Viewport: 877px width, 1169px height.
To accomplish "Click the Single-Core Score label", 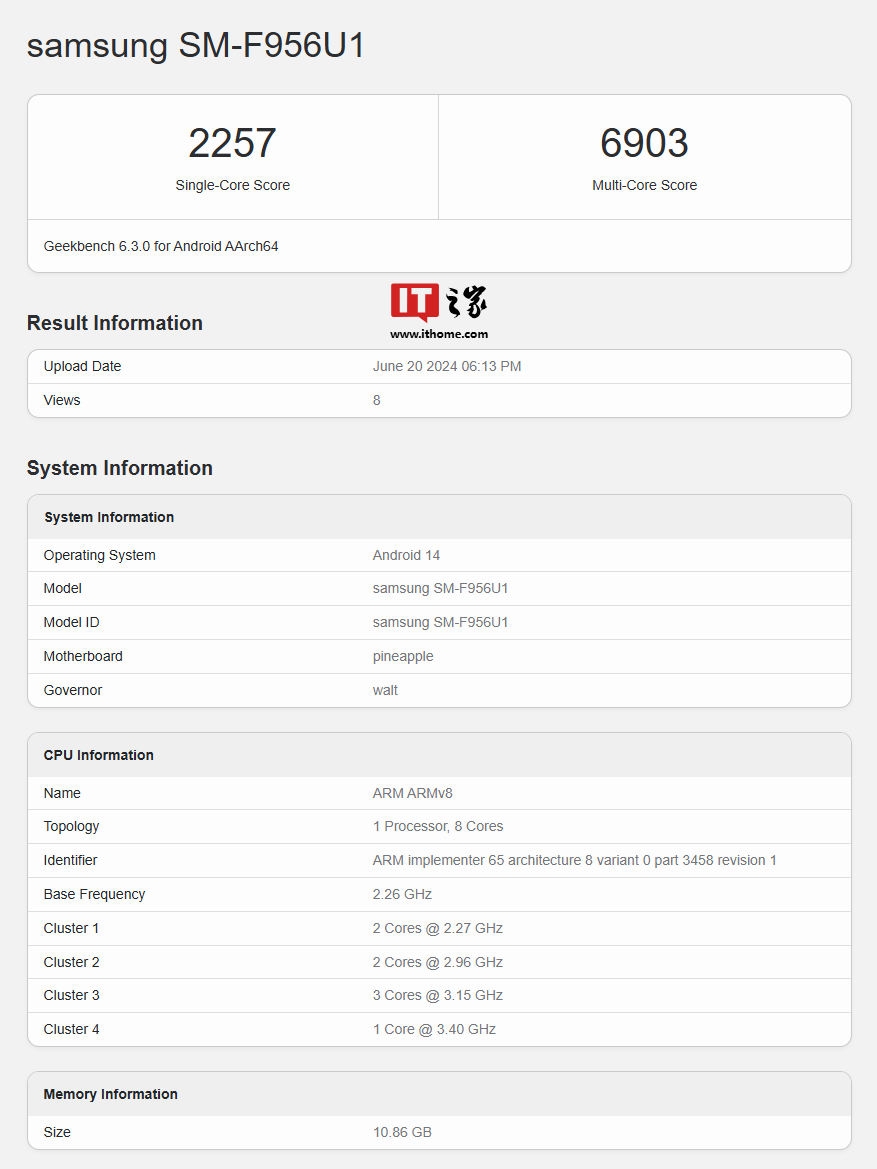I will pyautogui.click(x=232, y=185).
